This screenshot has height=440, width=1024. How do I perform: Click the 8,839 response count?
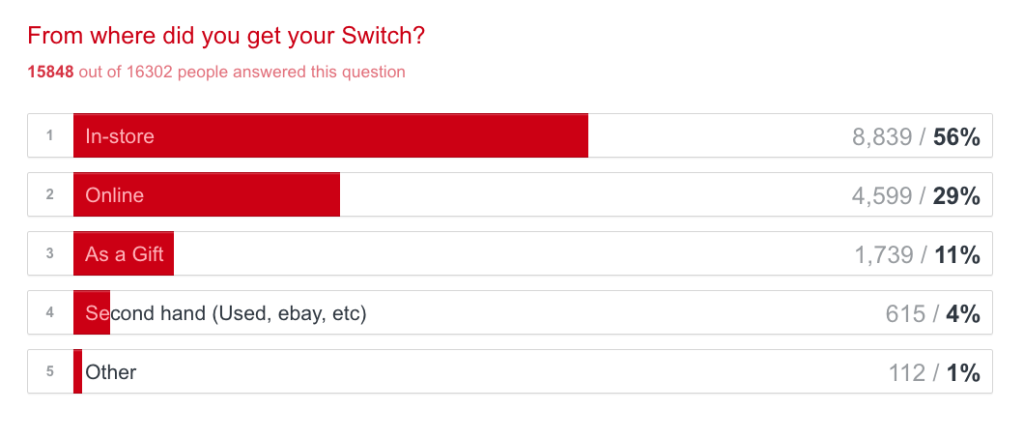click(x=883, y=137)
